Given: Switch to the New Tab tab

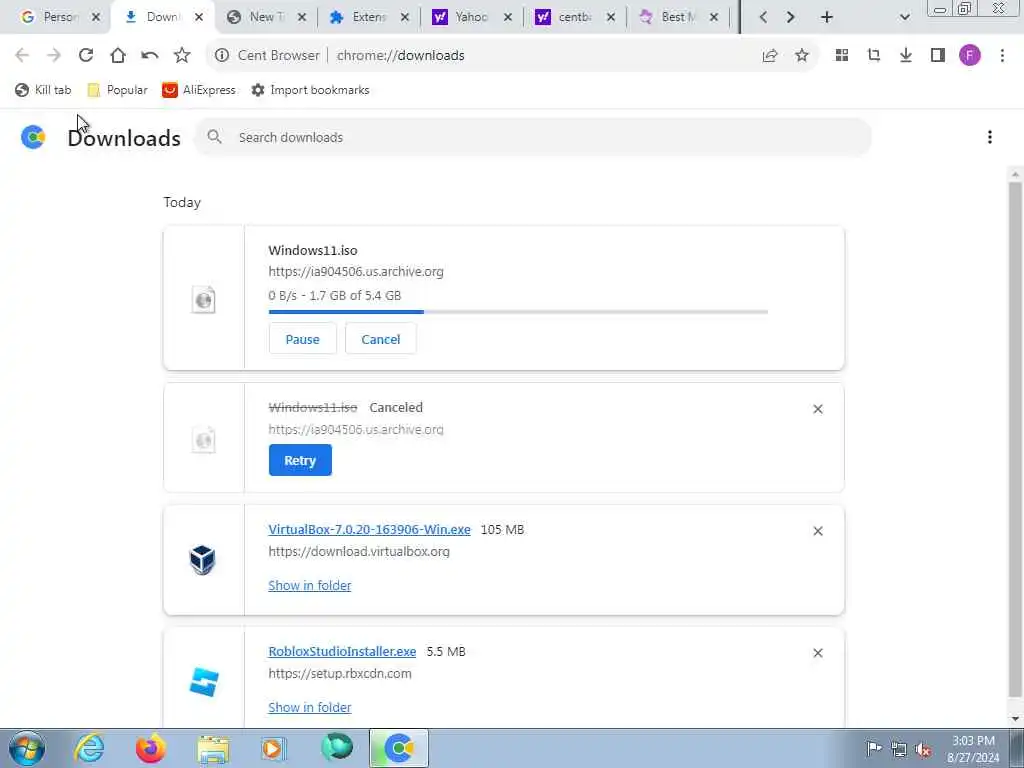Looking at the screenshot, I should [259, 18].
